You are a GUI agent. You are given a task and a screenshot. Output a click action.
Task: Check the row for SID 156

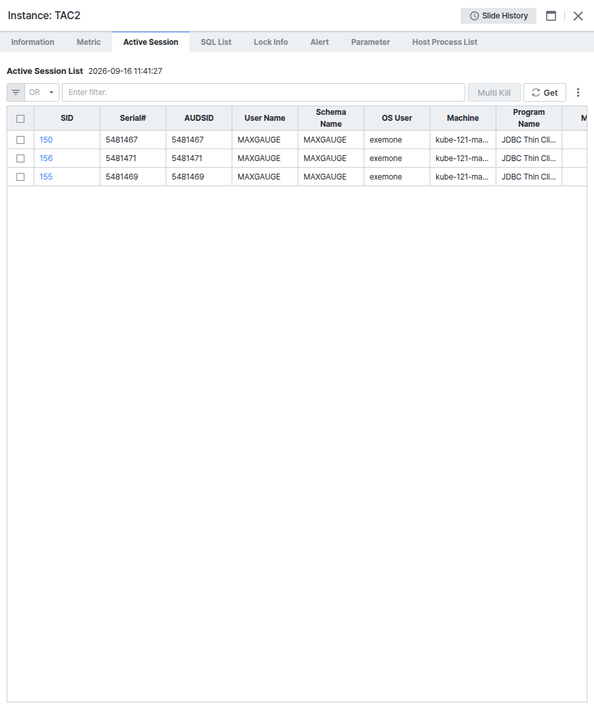pos(20,158)
